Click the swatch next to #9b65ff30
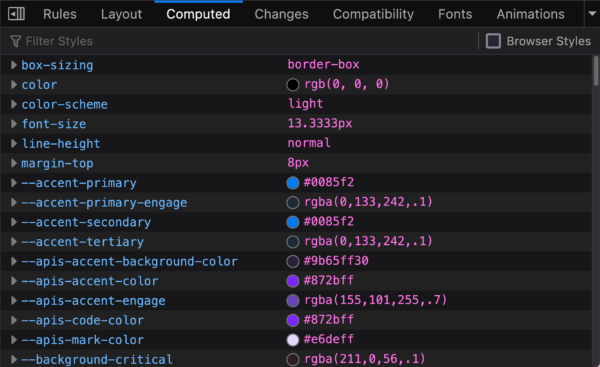The image size is (600, 367). point(293,261)
